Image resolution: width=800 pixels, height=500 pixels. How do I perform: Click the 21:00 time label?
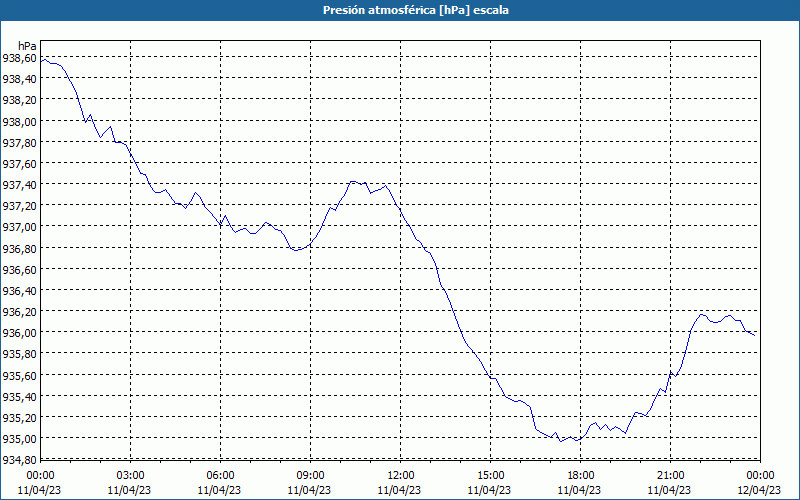coord(670,476)
